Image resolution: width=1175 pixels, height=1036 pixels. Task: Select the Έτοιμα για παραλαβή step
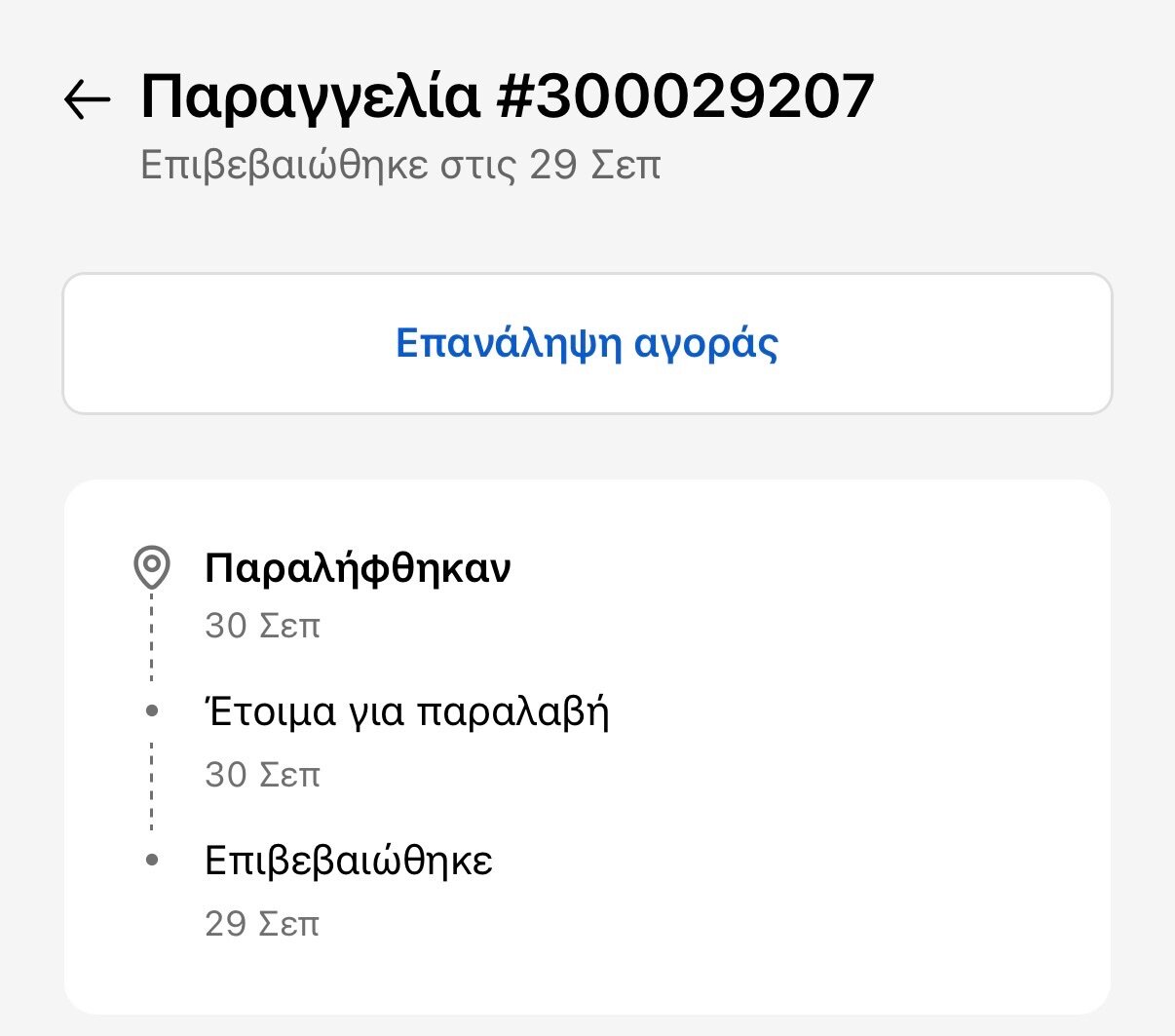click(406, 712)
